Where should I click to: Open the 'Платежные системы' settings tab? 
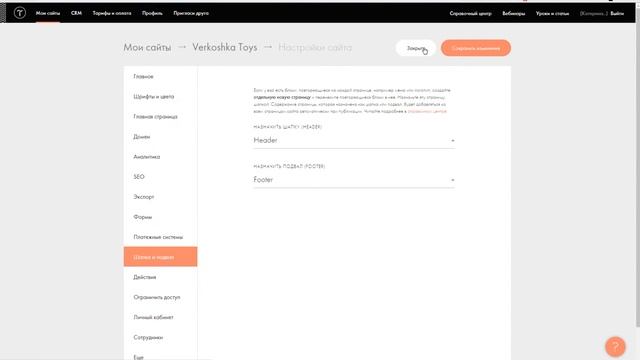pos(160,237)
